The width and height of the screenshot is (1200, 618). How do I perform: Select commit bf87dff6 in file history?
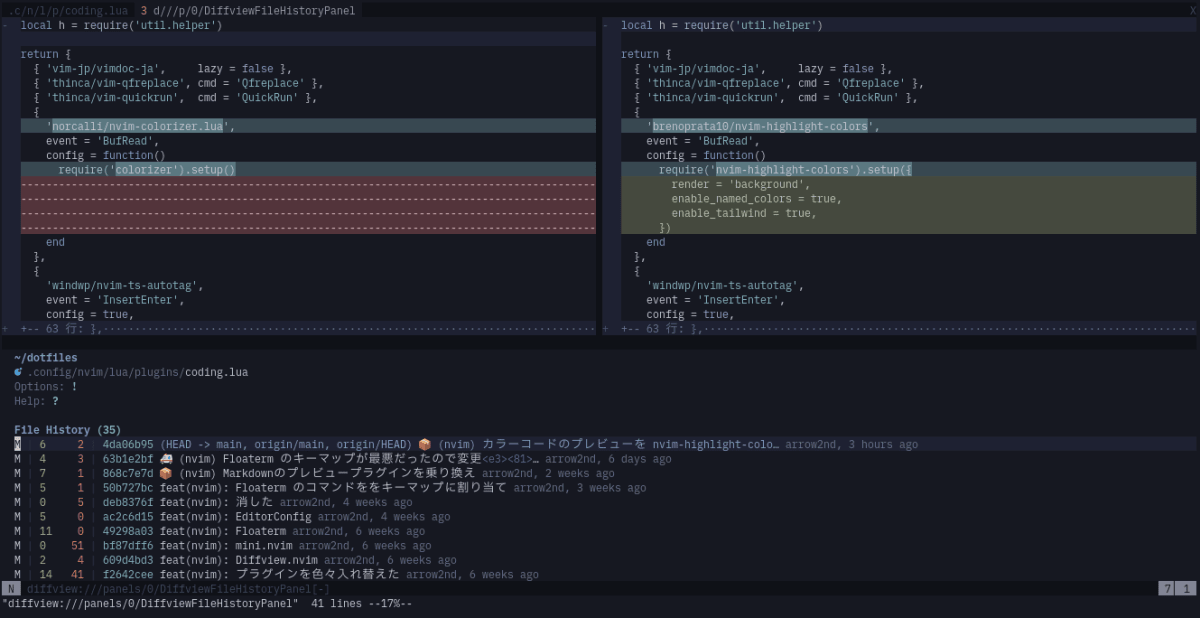pyautogui.click(x=128, y=546)
